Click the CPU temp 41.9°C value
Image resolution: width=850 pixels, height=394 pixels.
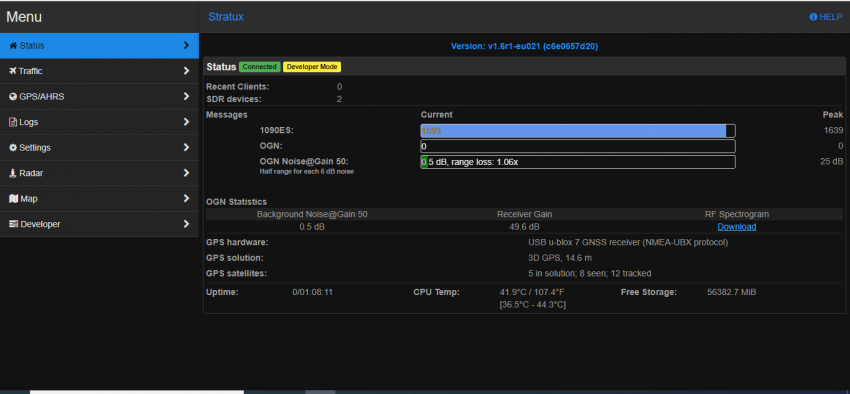[x=532, y=293]
